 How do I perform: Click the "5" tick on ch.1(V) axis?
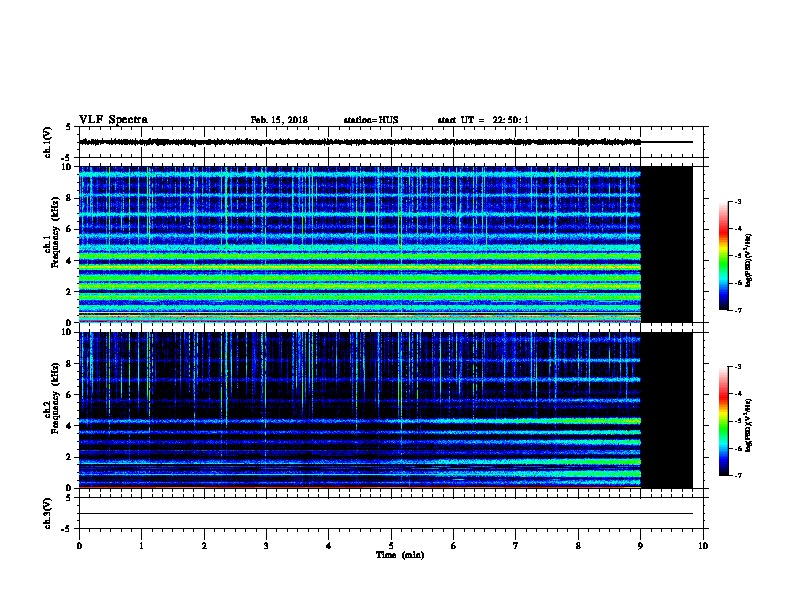coord(68,127)
